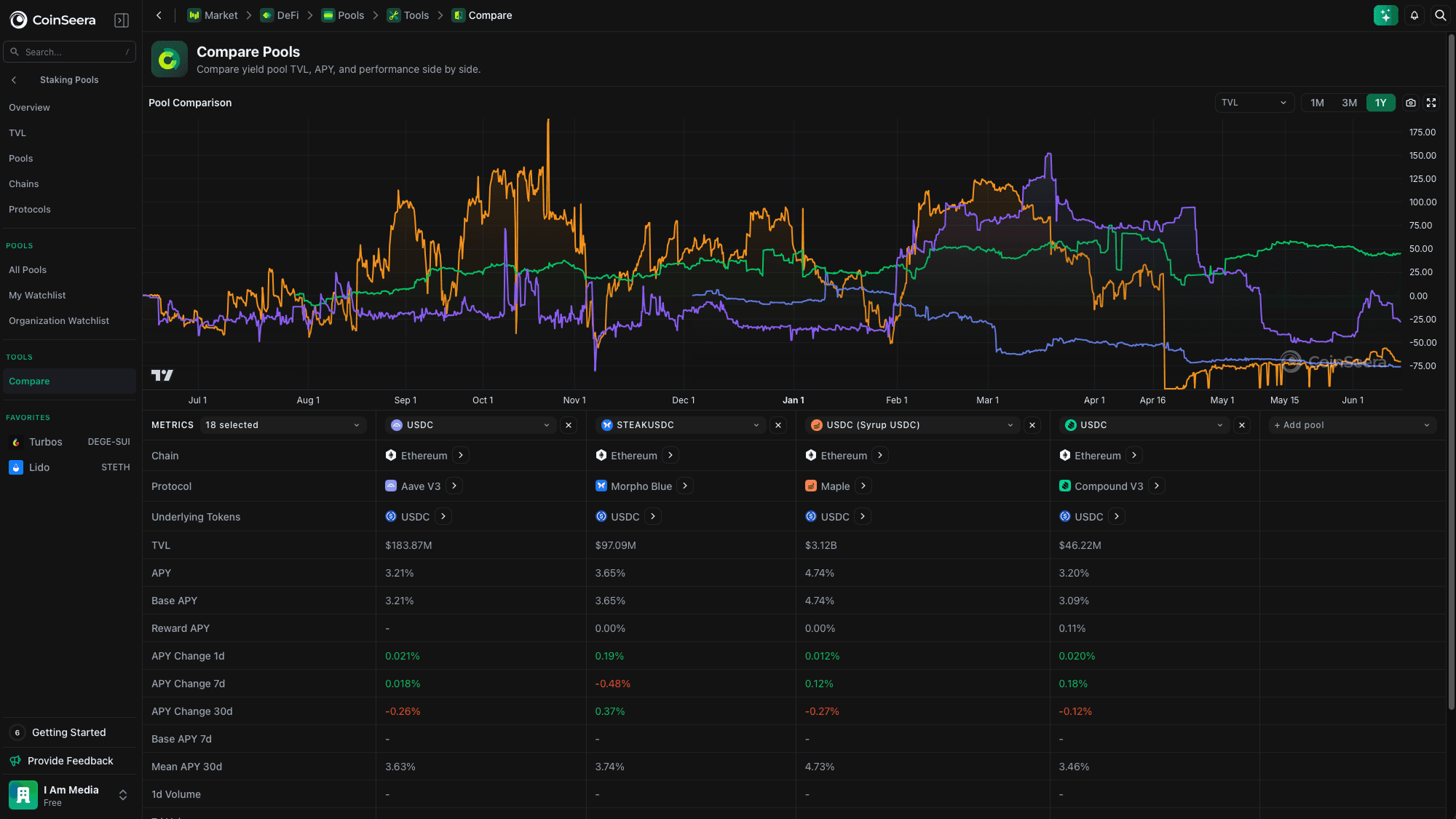Open Morpho Blue protocol arrow
1456x819 pixels.
pyautogui.click(x=685, y=486)
